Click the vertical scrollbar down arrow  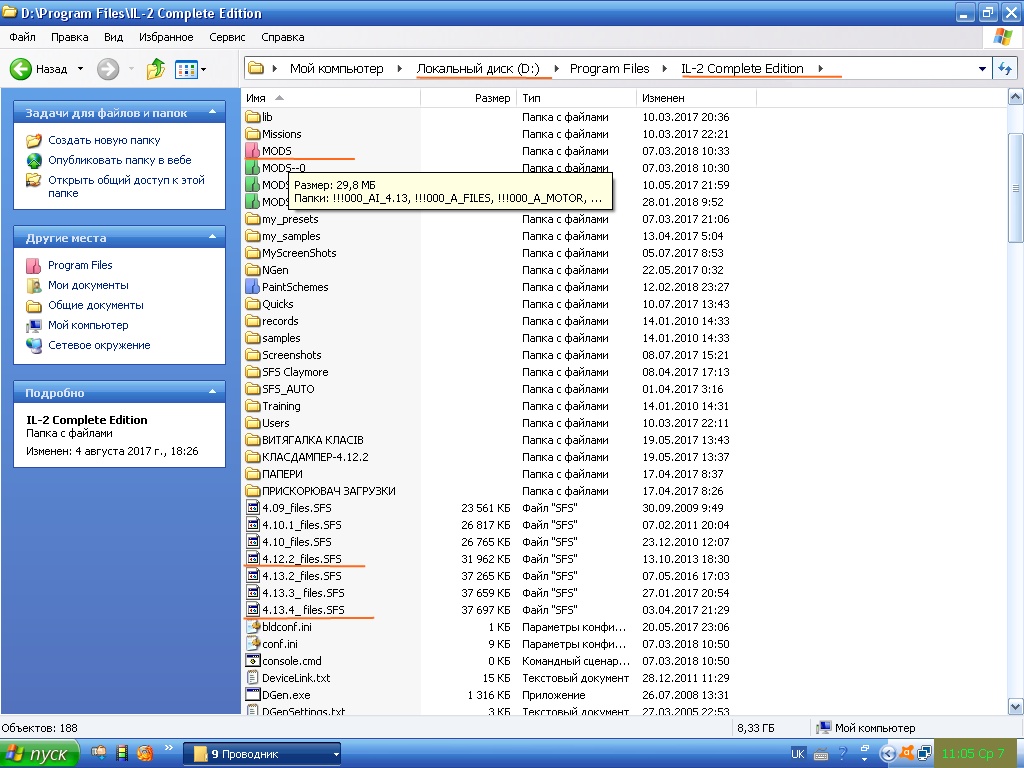[1016, 706]
